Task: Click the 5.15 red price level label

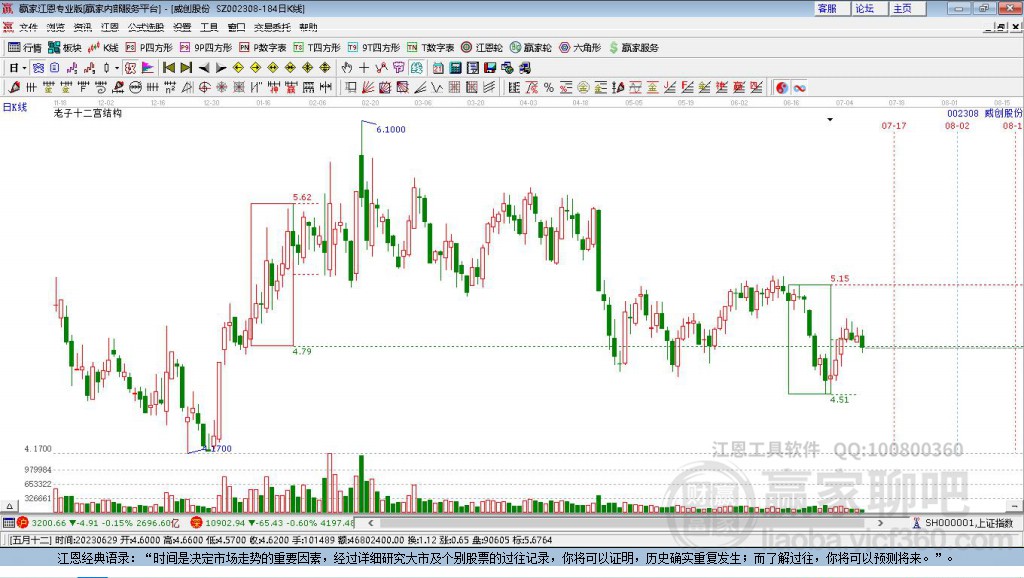Action: tap(840, 278)
